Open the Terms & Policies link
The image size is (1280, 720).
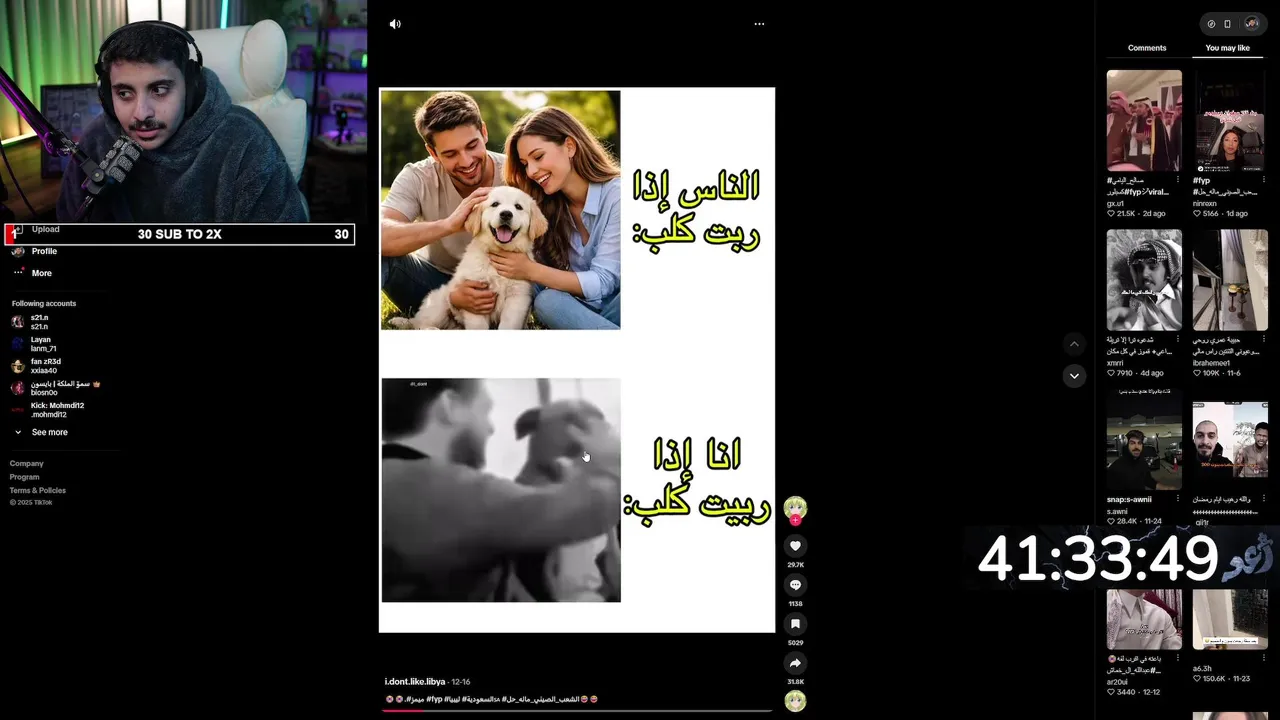[x=38, y=490]
